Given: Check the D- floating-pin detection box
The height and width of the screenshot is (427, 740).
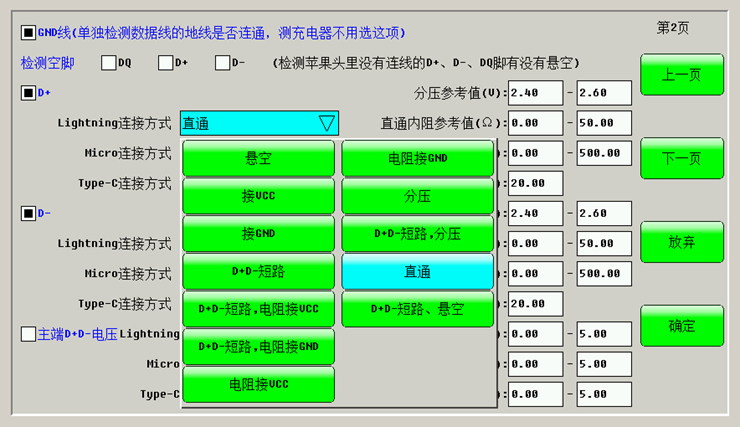Looking at the screenshot, I should 223,63.
